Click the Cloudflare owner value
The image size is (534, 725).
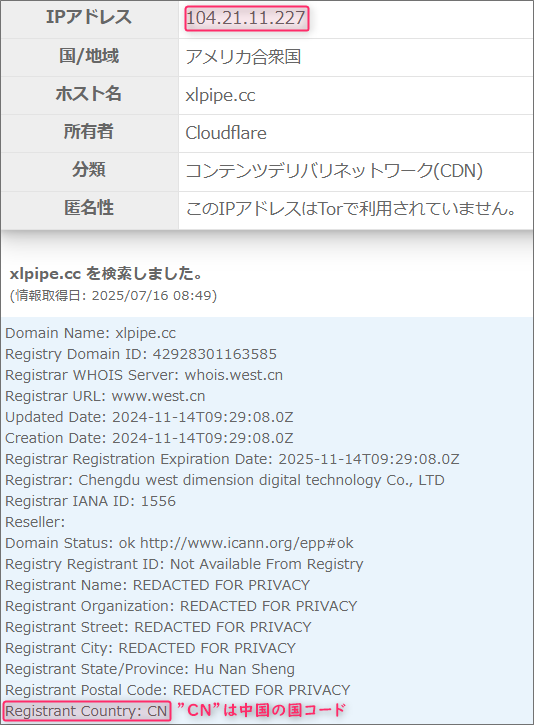click(x=226, y=133)
